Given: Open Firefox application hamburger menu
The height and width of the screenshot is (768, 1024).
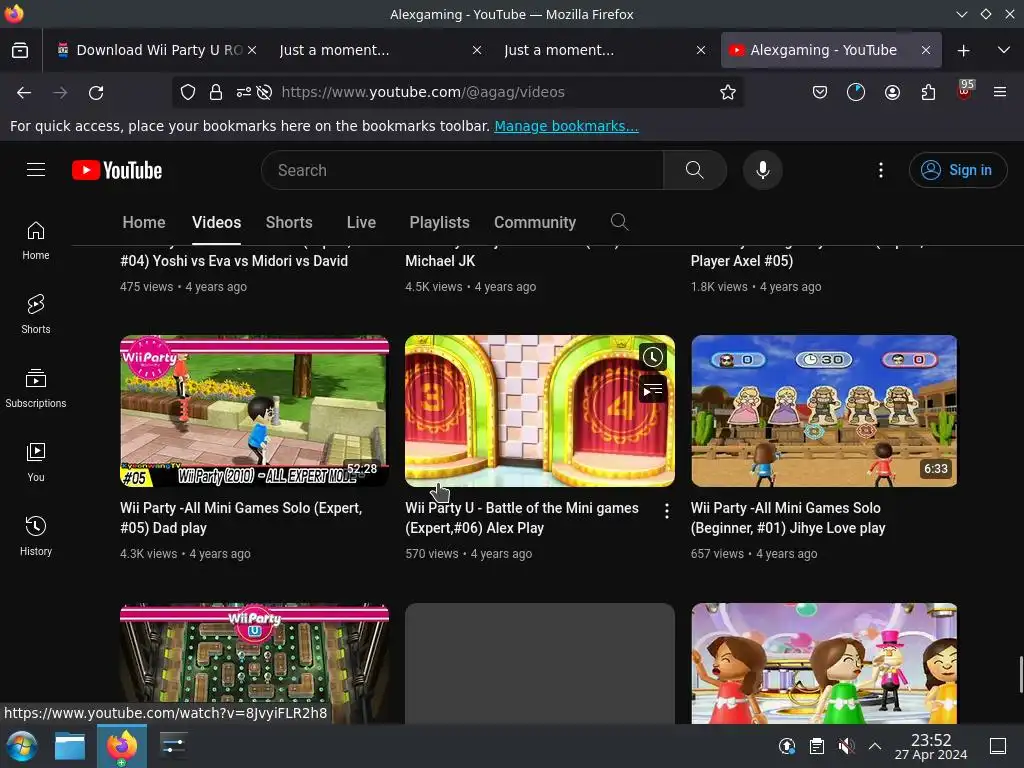Looking at the screenshot, I should [x=1000, y=93].
